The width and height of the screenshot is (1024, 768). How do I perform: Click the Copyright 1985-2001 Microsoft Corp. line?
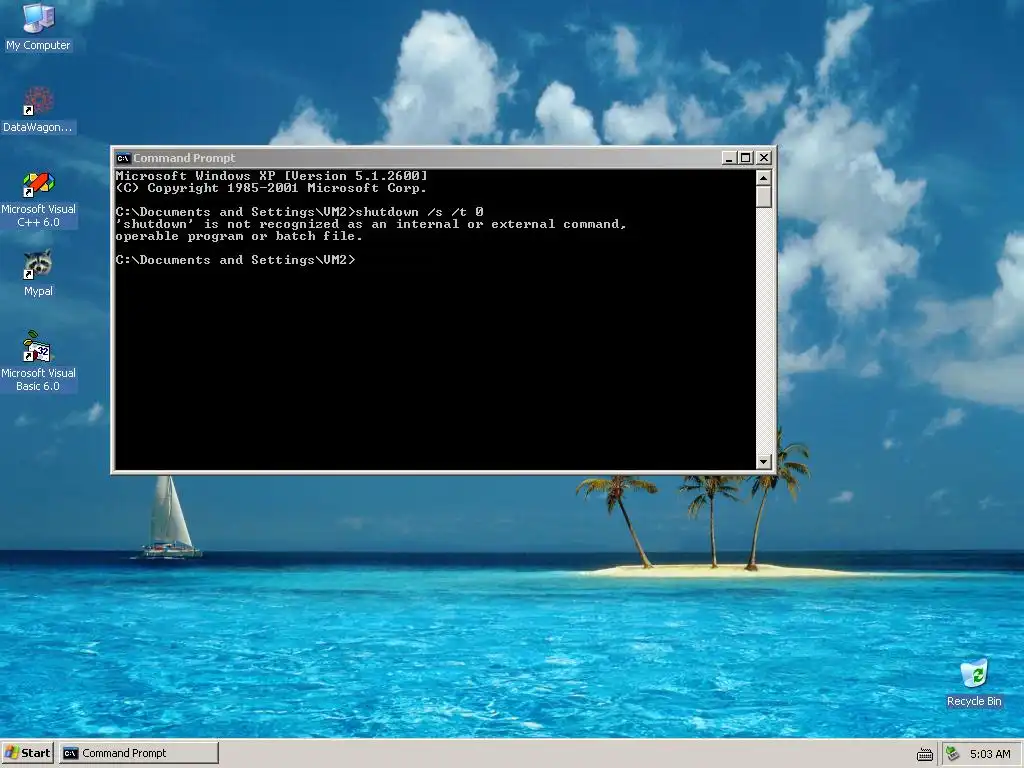[x=271, y=188]
